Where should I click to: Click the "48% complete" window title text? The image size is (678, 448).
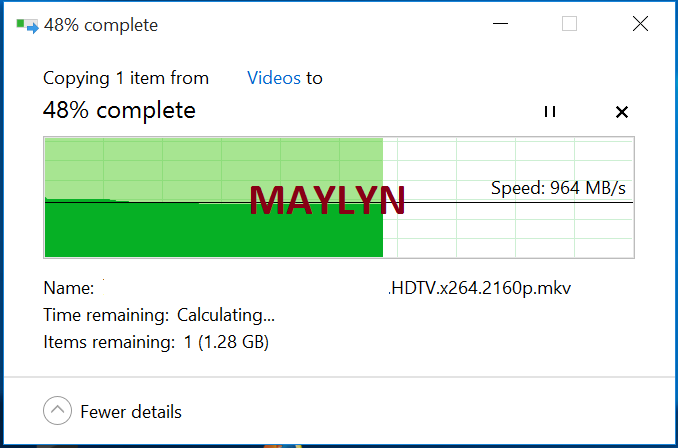[101, 26]
